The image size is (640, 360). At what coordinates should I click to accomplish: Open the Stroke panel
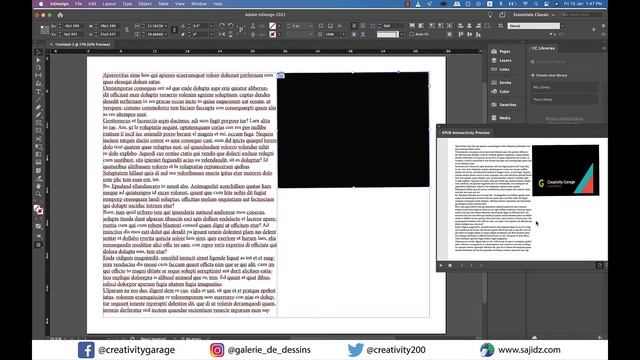(501, 82)
